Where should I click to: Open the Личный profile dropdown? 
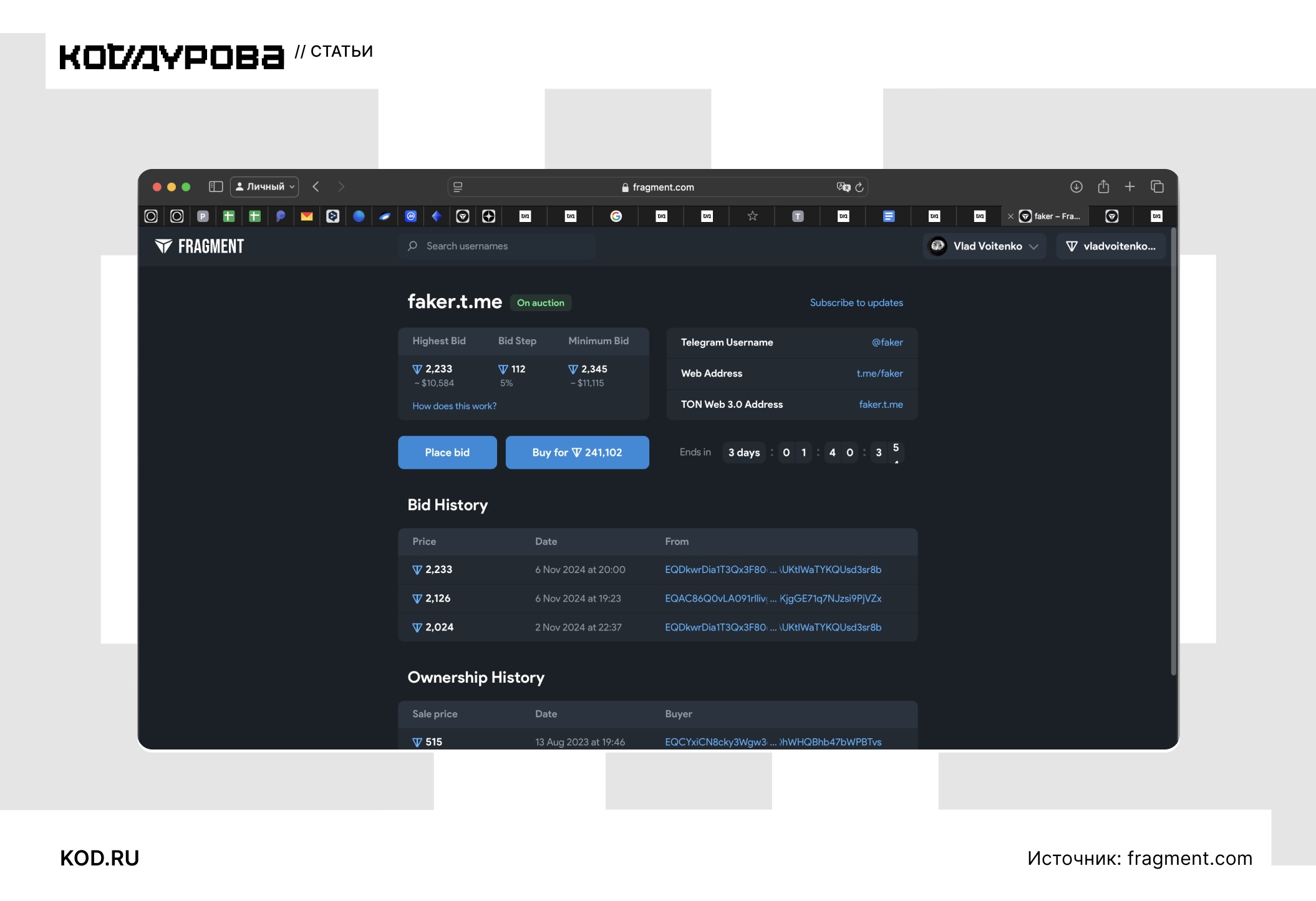coord(264,186)
